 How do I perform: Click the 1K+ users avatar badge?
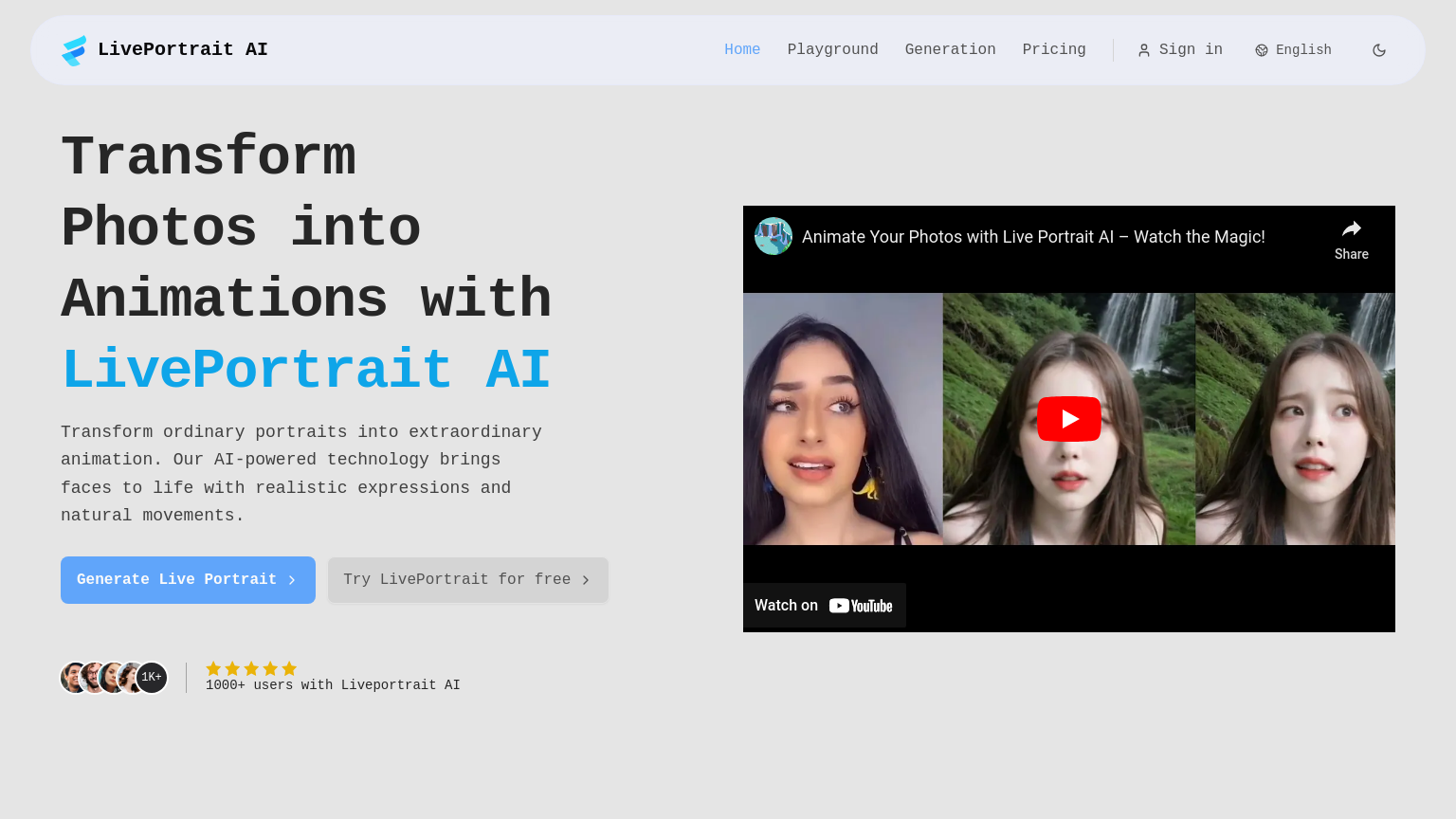coord(151,677)
